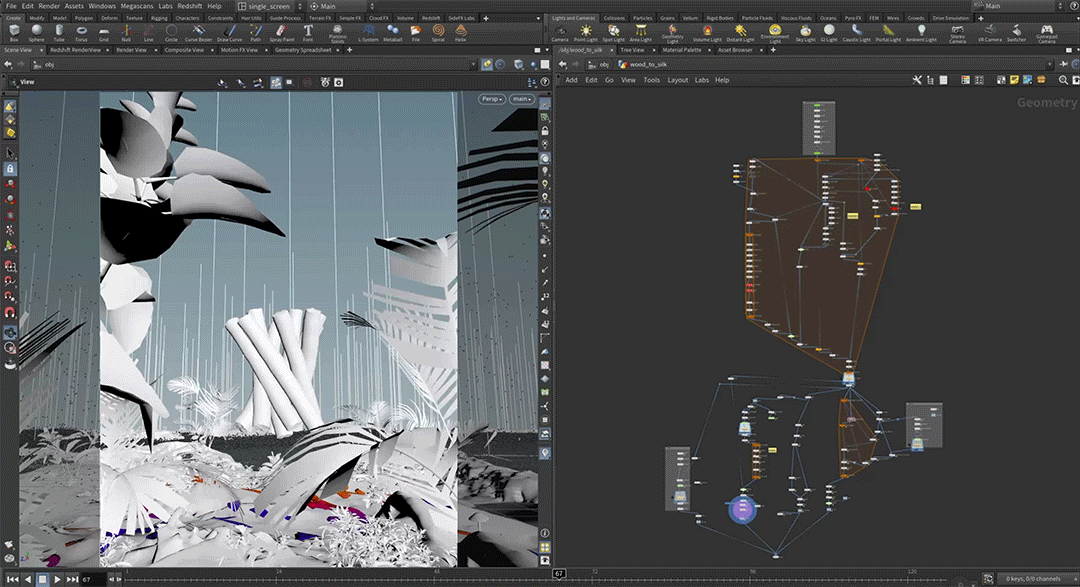Click the frame 67 marker on timeline
1080x587 pixels.
[x=558, y=574]
